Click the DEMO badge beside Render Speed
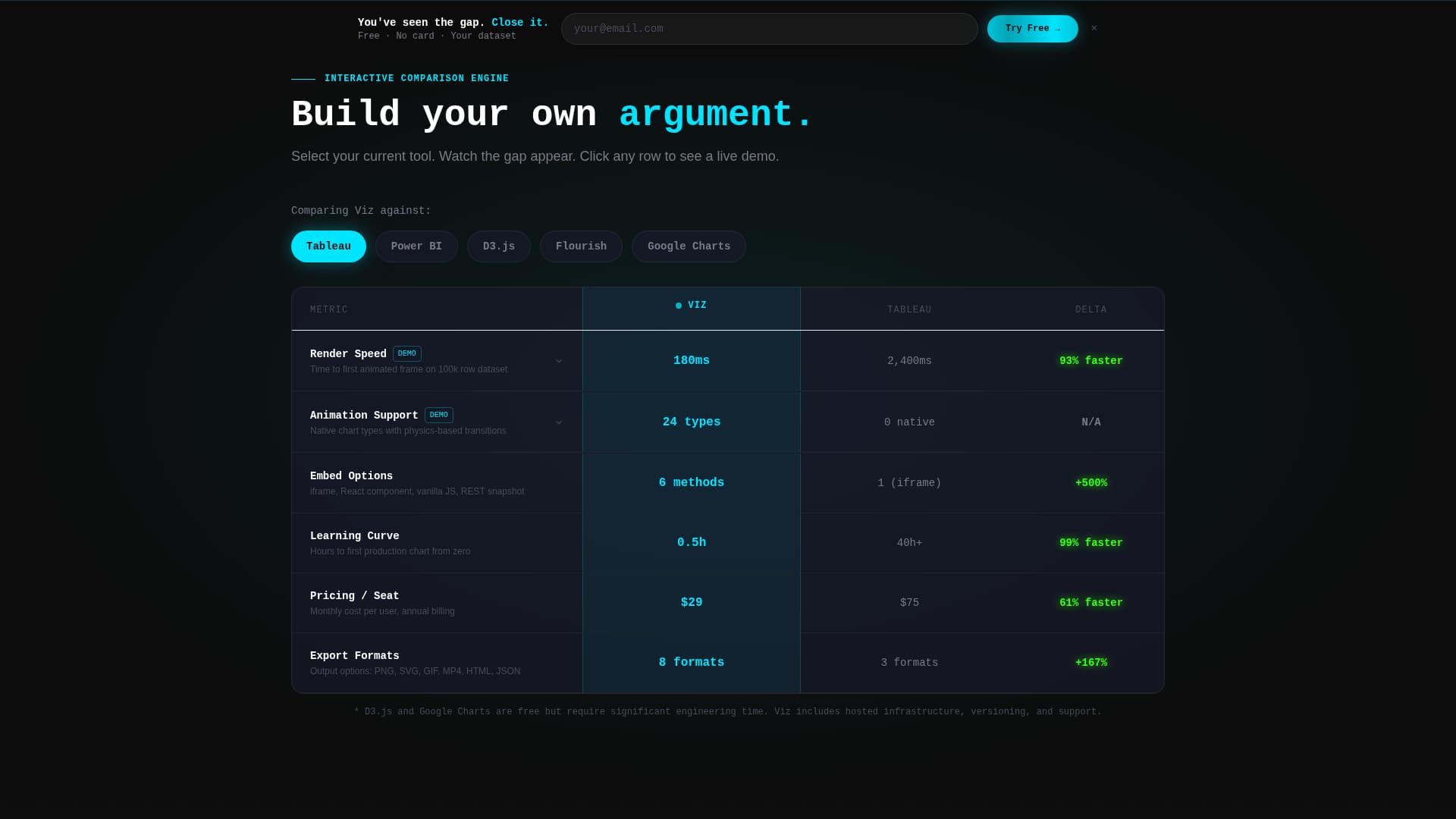This screenshot has width=1456, height=819. tap(407, 353)
